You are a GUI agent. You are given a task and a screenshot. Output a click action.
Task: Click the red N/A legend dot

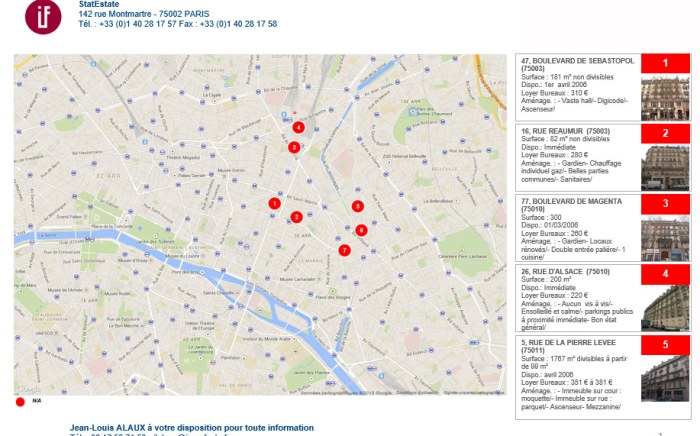pos(20,401)
